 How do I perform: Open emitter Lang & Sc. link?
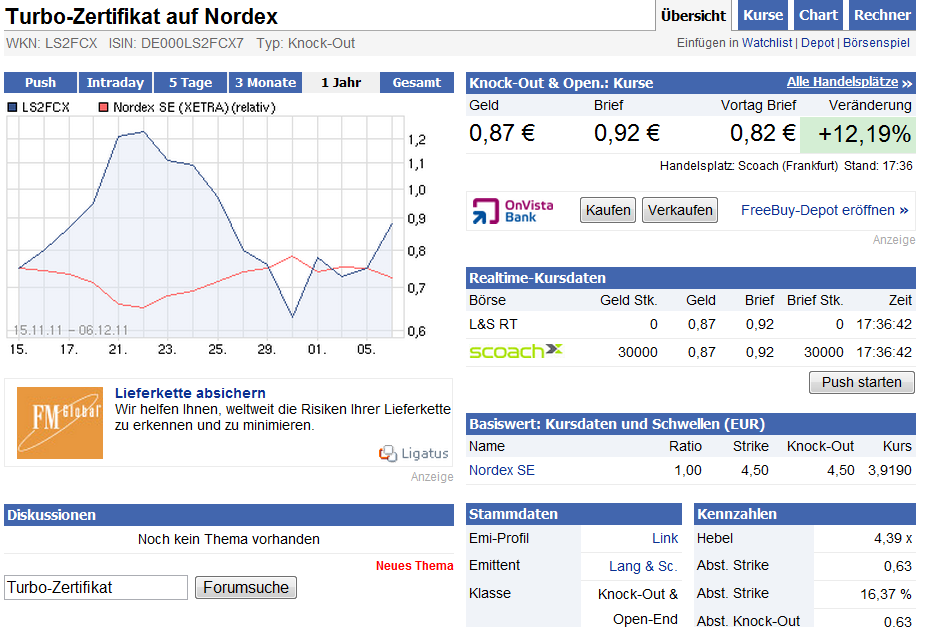click(x=643, y=566)
